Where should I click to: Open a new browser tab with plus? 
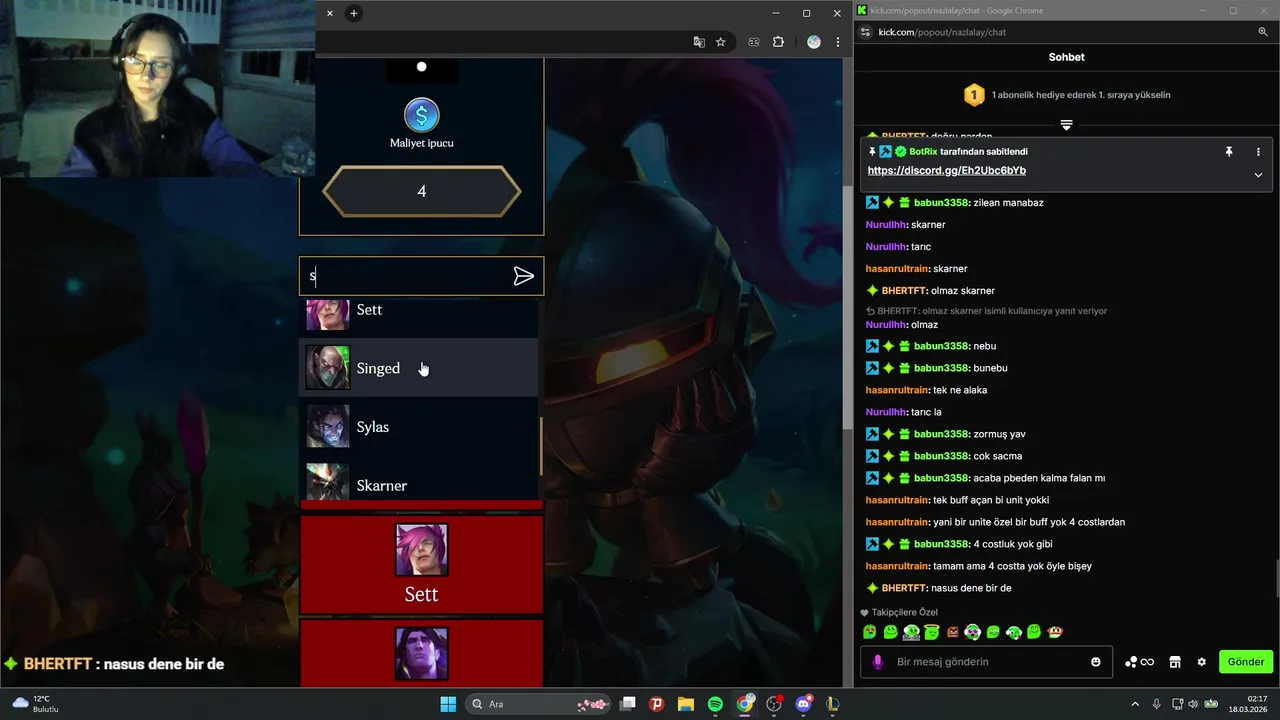pos(353,13)
